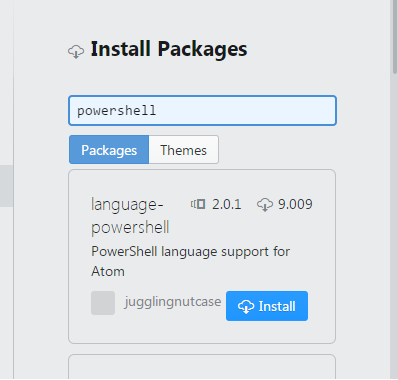Select the Packages search toggle
The height and width of the screenshot is (380, 398).
[x=109, y=150]
